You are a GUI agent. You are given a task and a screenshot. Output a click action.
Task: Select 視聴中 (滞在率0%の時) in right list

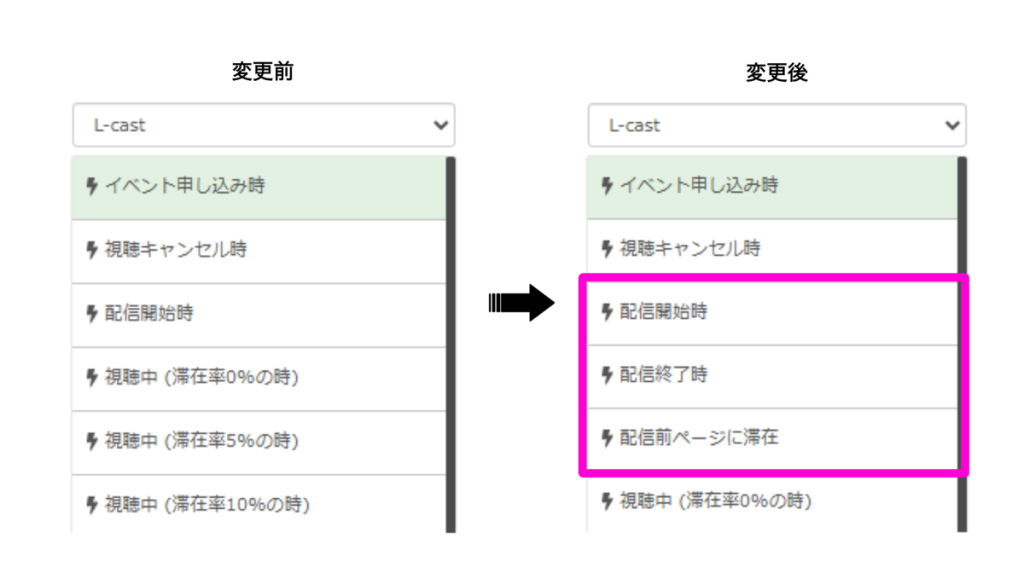(x=772, y=503)
